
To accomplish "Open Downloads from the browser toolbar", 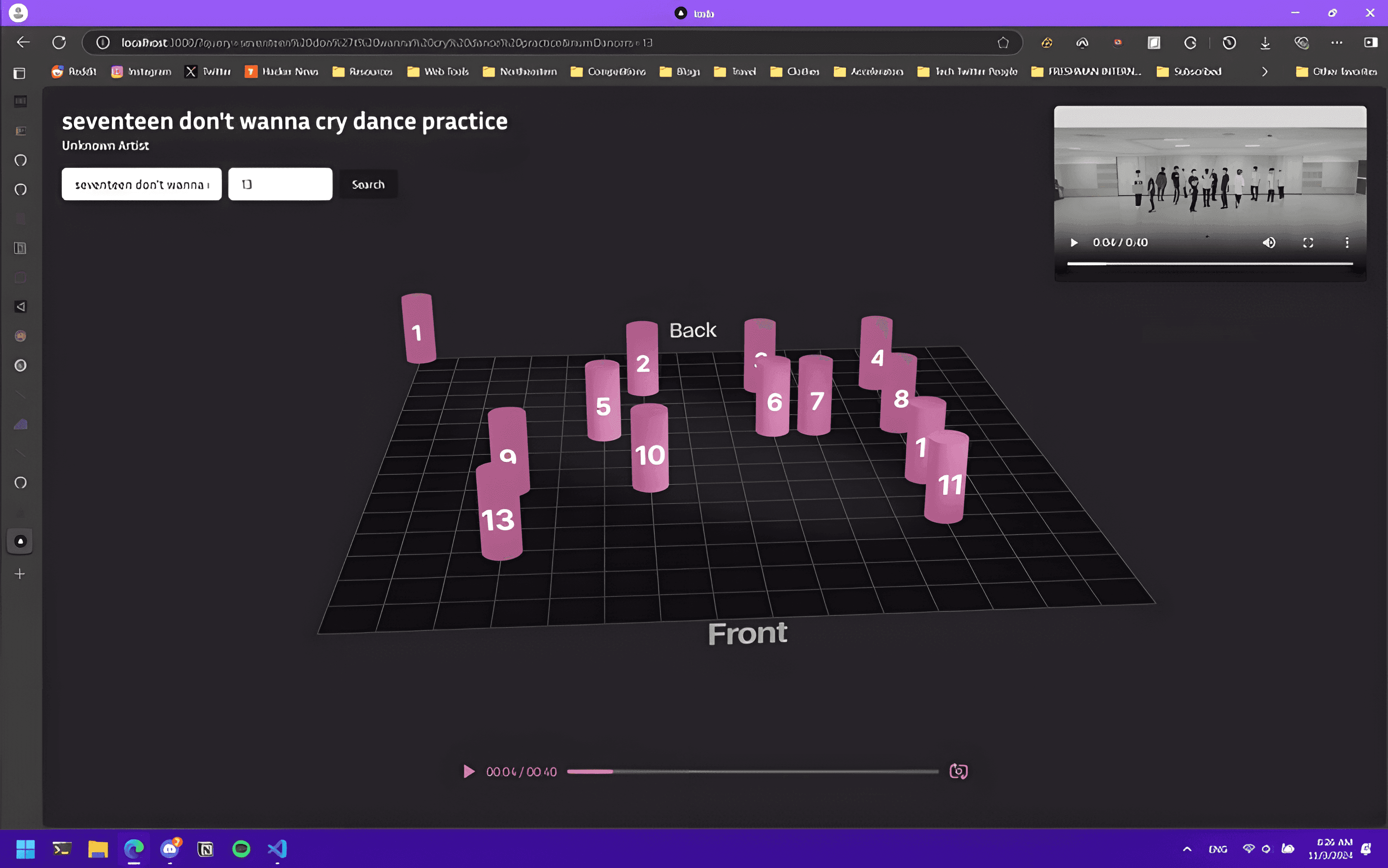I will click(1264, 43).
